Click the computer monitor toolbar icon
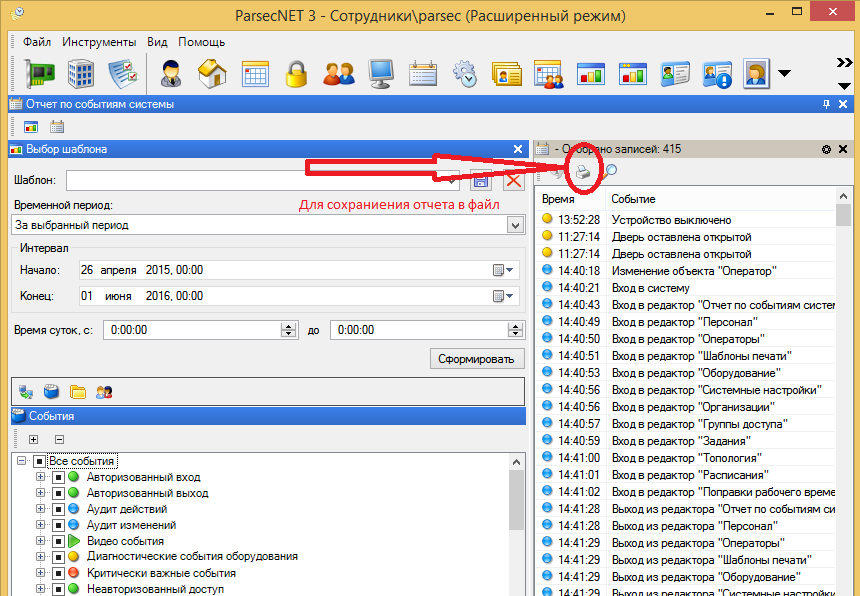Viewport: 860px width, 596px height. 381,73
